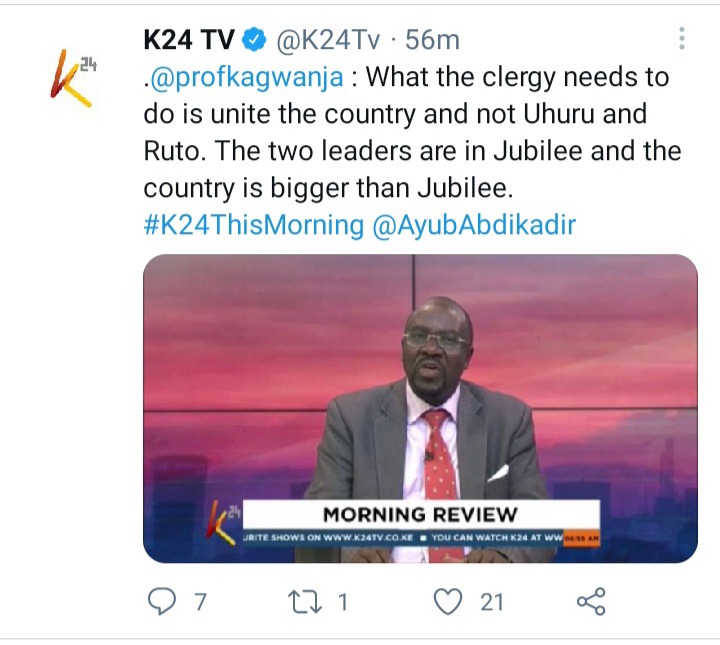
Task: Click likes count number 21
Action: click(x=492, y=602)
